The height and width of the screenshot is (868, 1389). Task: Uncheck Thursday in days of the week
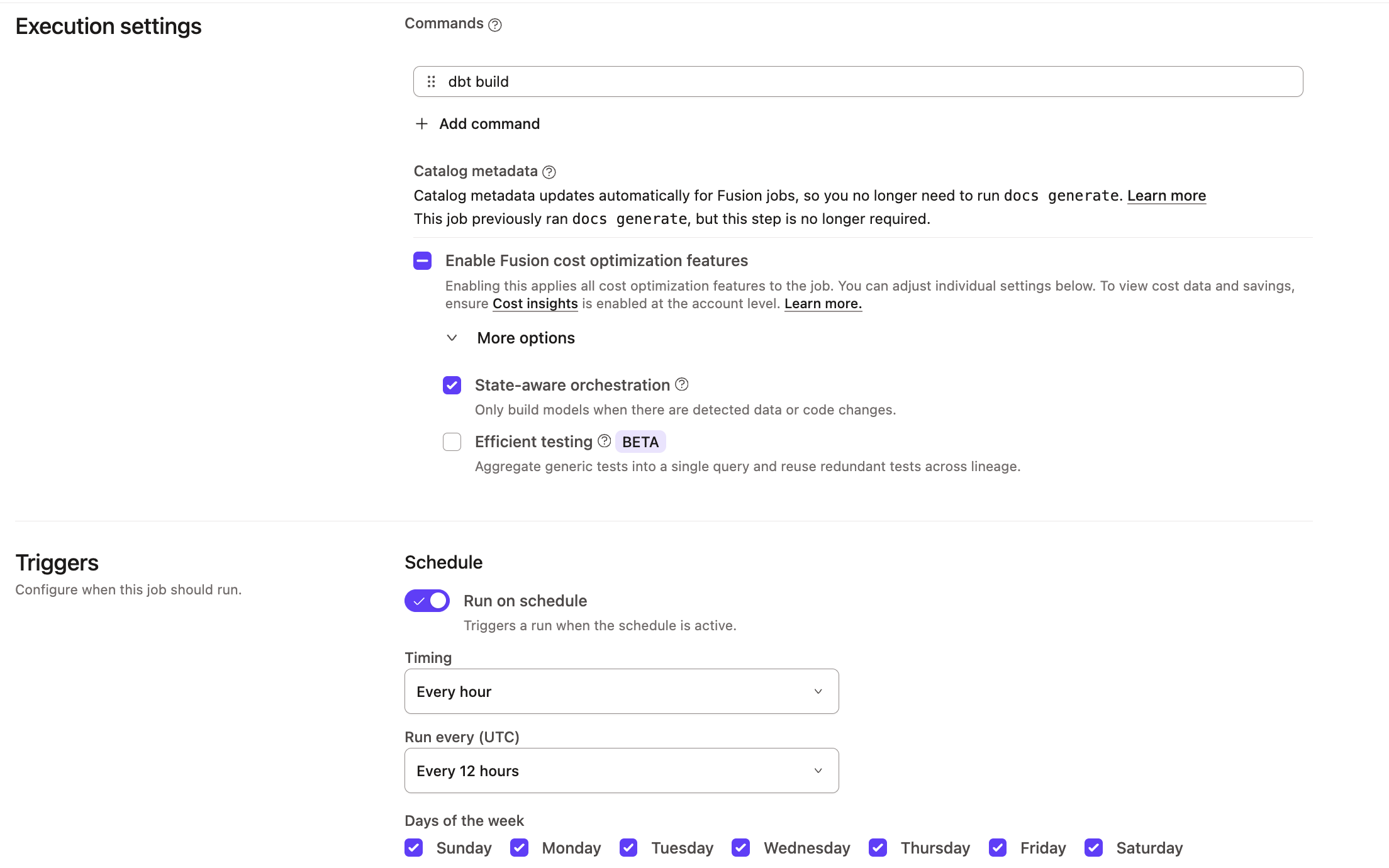[878, 848]
